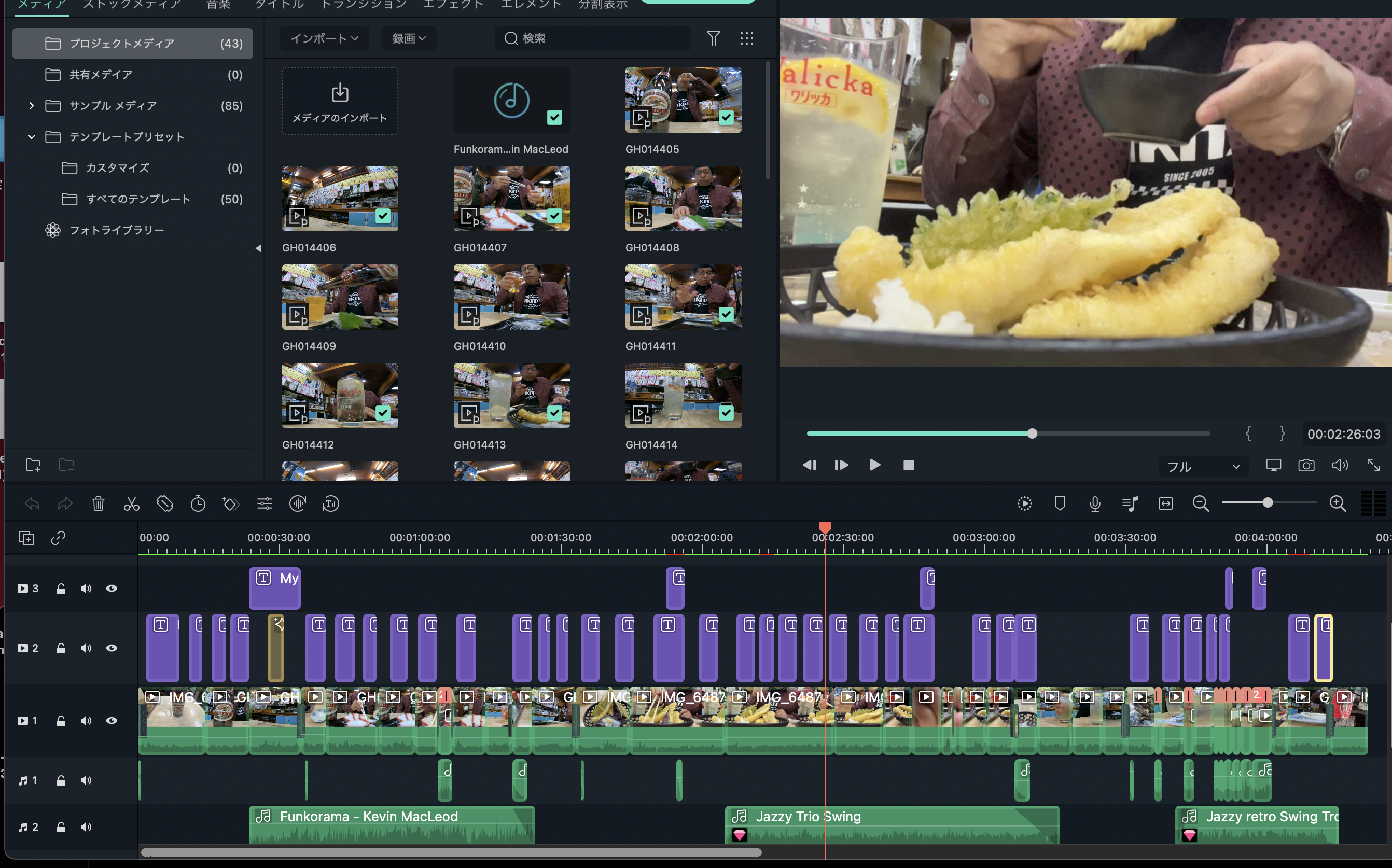Switch media grid view icon
Viewport: 1392px width, 868px height.
746,38
